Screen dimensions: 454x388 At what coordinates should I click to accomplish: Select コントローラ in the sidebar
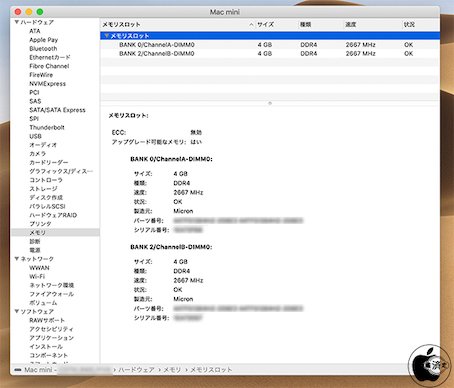pyautogui.click(x=46, y=180)
